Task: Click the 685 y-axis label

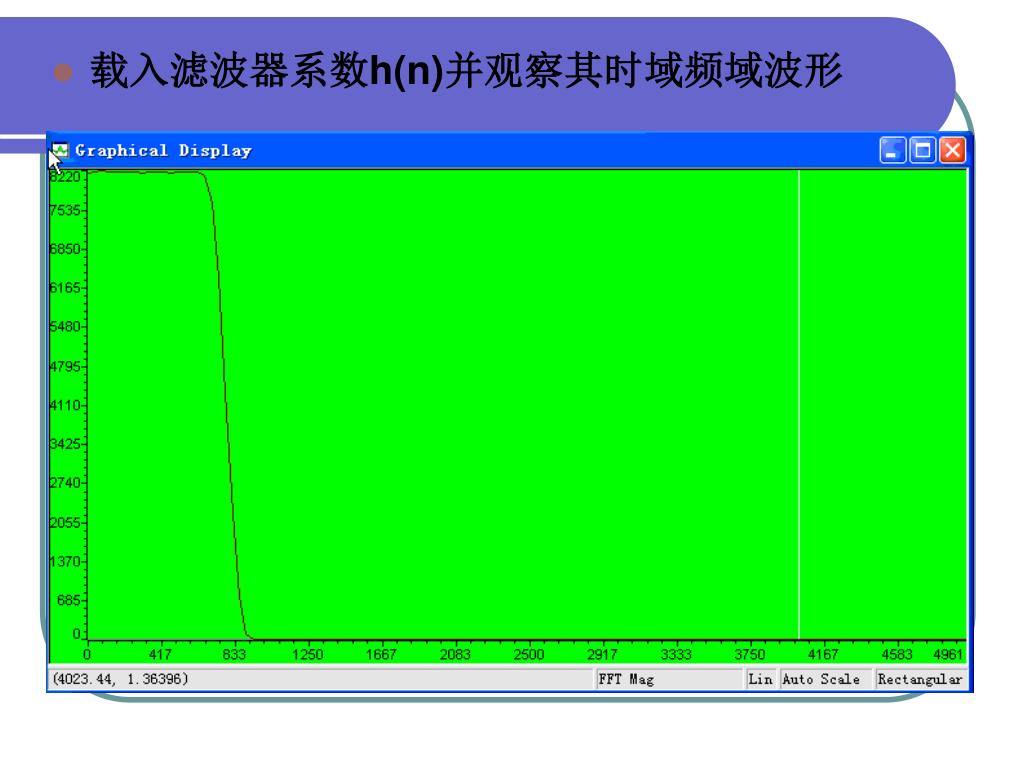Action: (69, 600)
